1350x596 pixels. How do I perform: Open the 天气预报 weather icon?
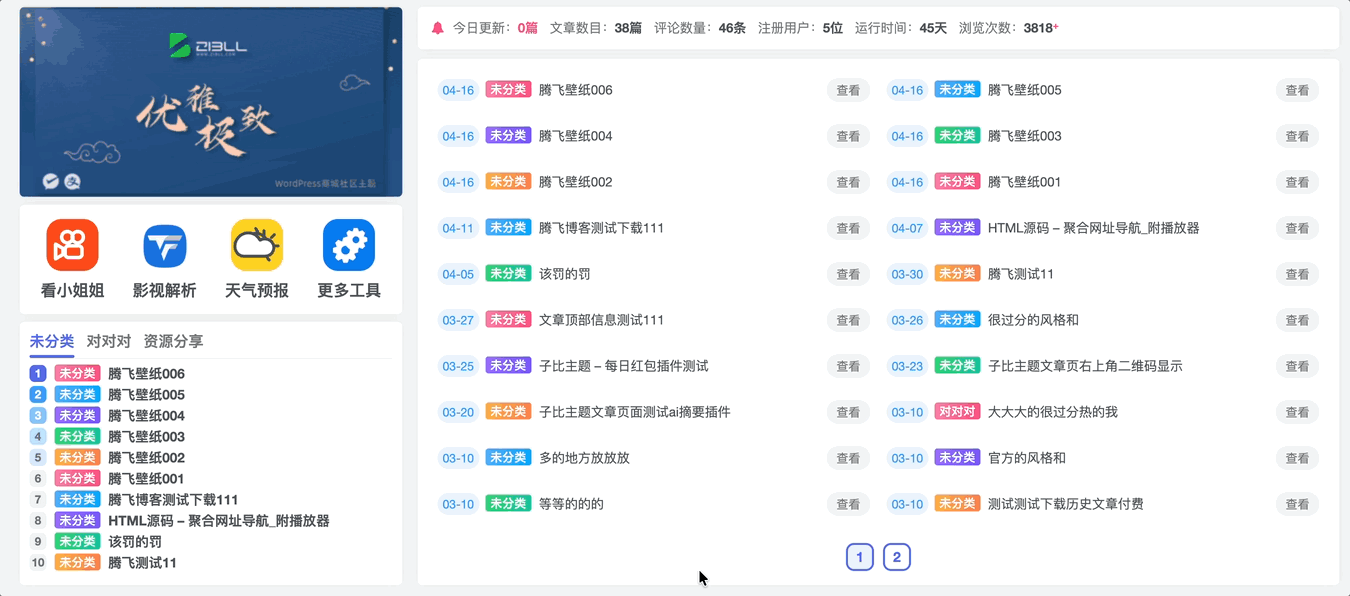click(x=257, y=245)
